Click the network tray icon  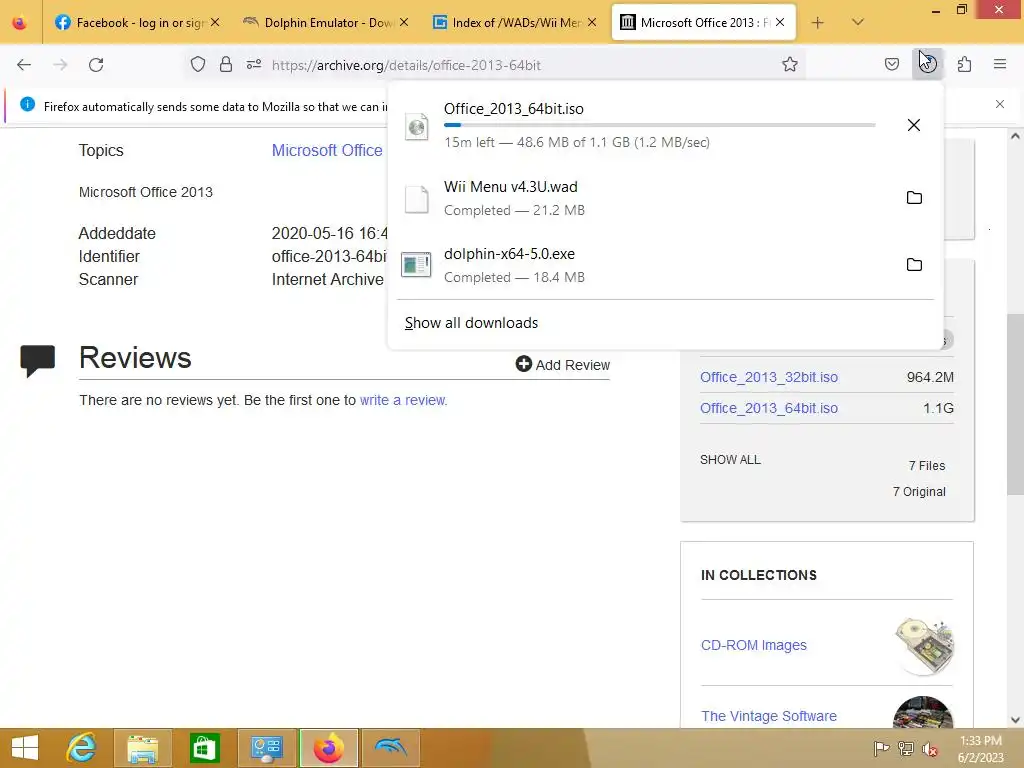point(906,748)
